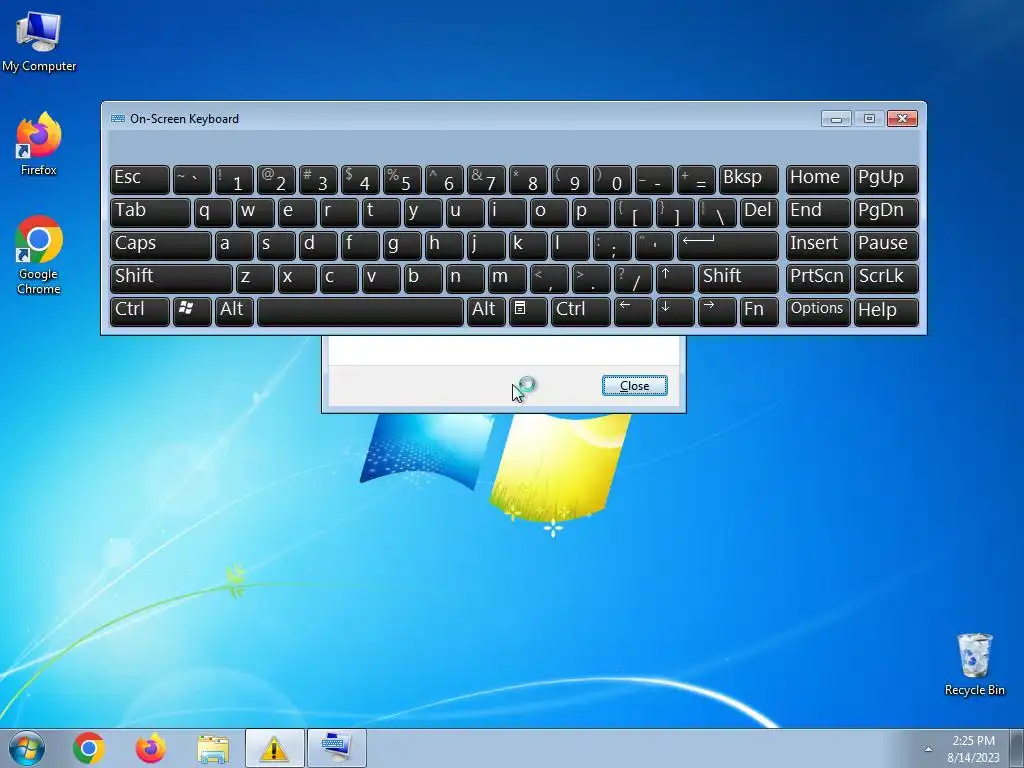Viewport: 1024px width, 768px height.
Task: Tap the comma key
Action: point(549,279)
